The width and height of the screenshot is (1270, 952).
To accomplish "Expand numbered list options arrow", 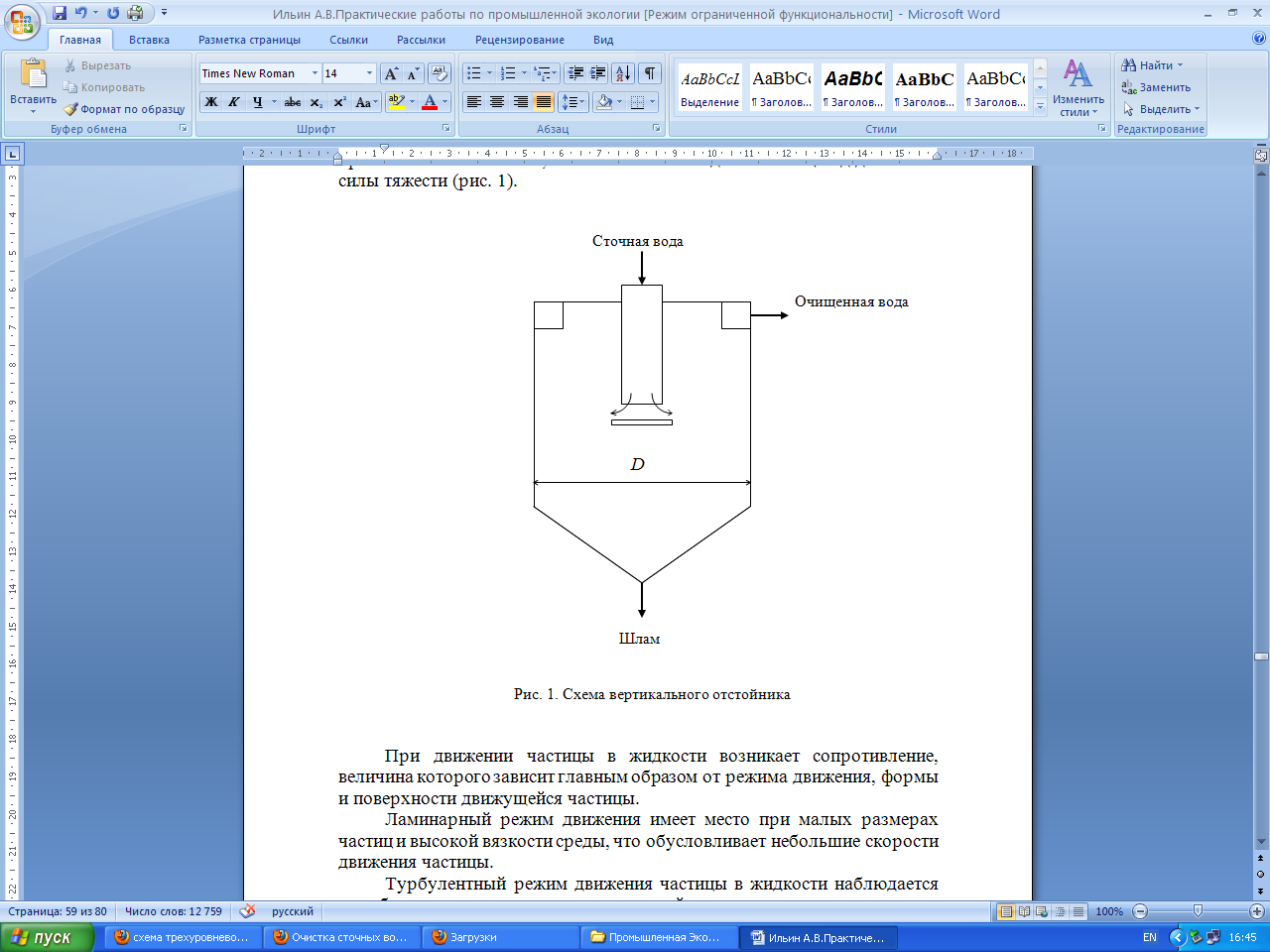I will click(x=524, y=73).
